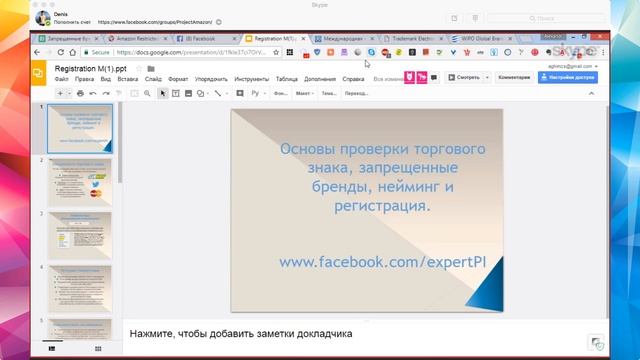Viewport: 640px width, 360px height.
Task: Expand the Gmail account dropdown arrow
Action: pos(596,66)
